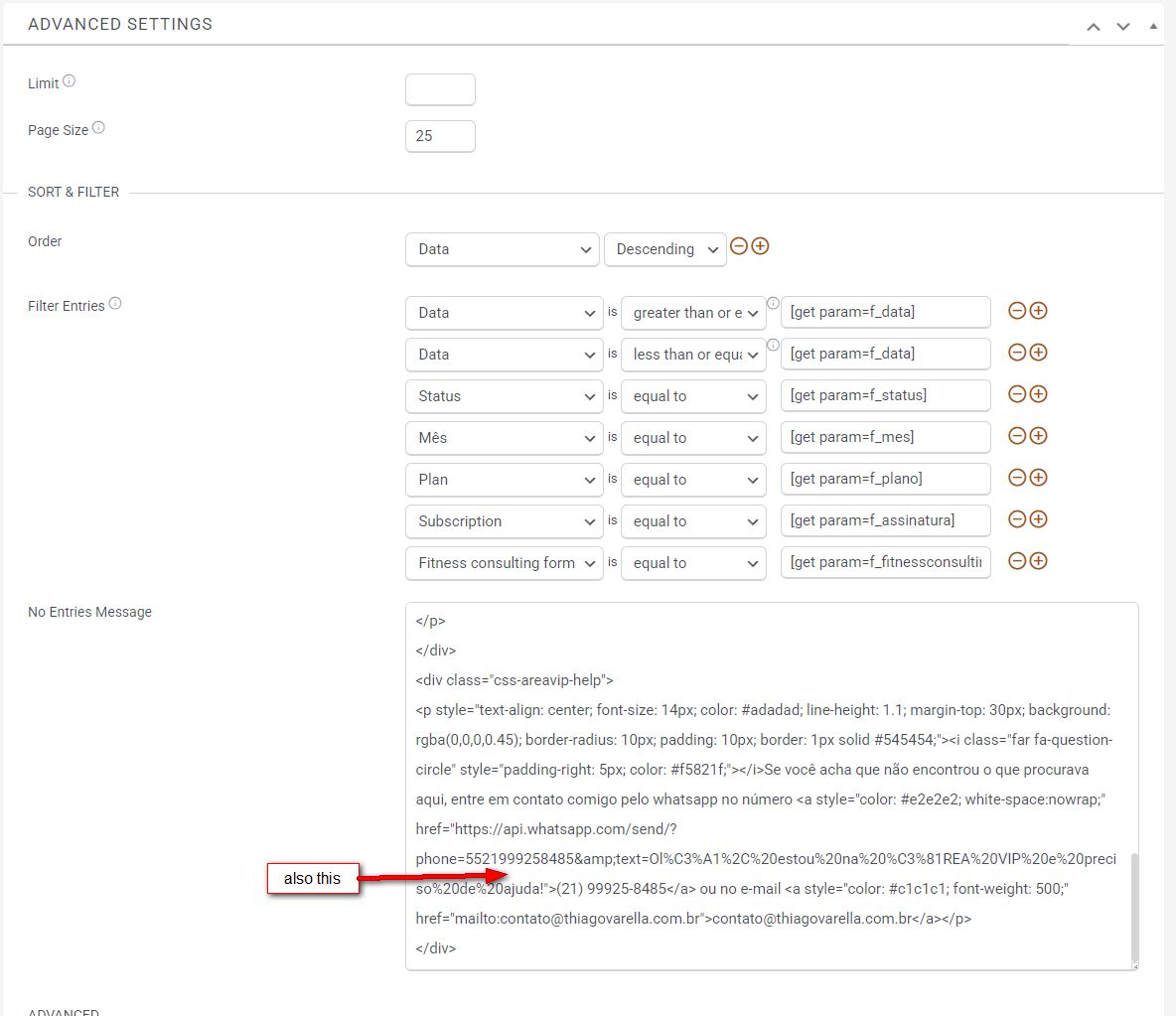This screenshot has height=1016, width=1176.
Task: Click the Limit input field
Action: [440, 89]
